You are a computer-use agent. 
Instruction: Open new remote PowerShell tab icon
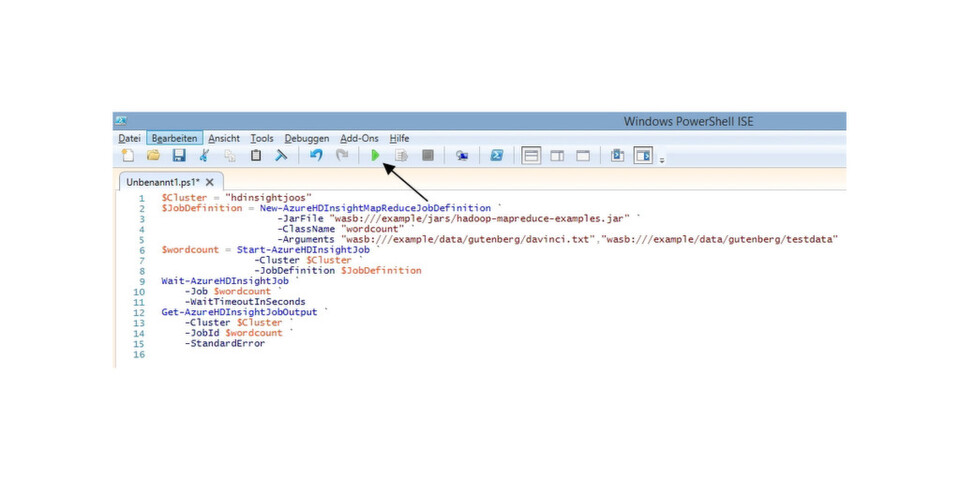point(462,156)
